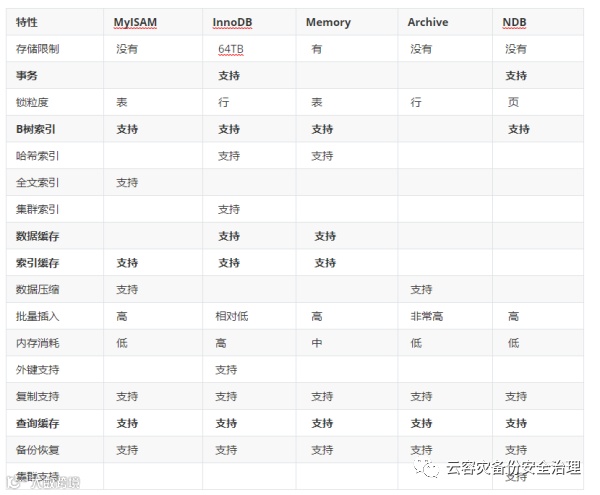The image size is (600, 495).
Task: Click the 备份恢复 row label
Action: coord(38,450)
